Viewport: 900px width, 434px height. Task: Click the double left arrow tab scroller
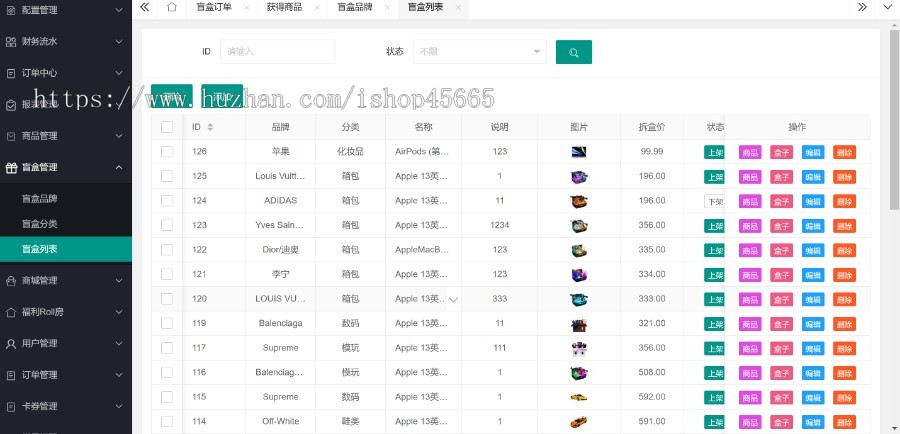(x=145, y=7)
